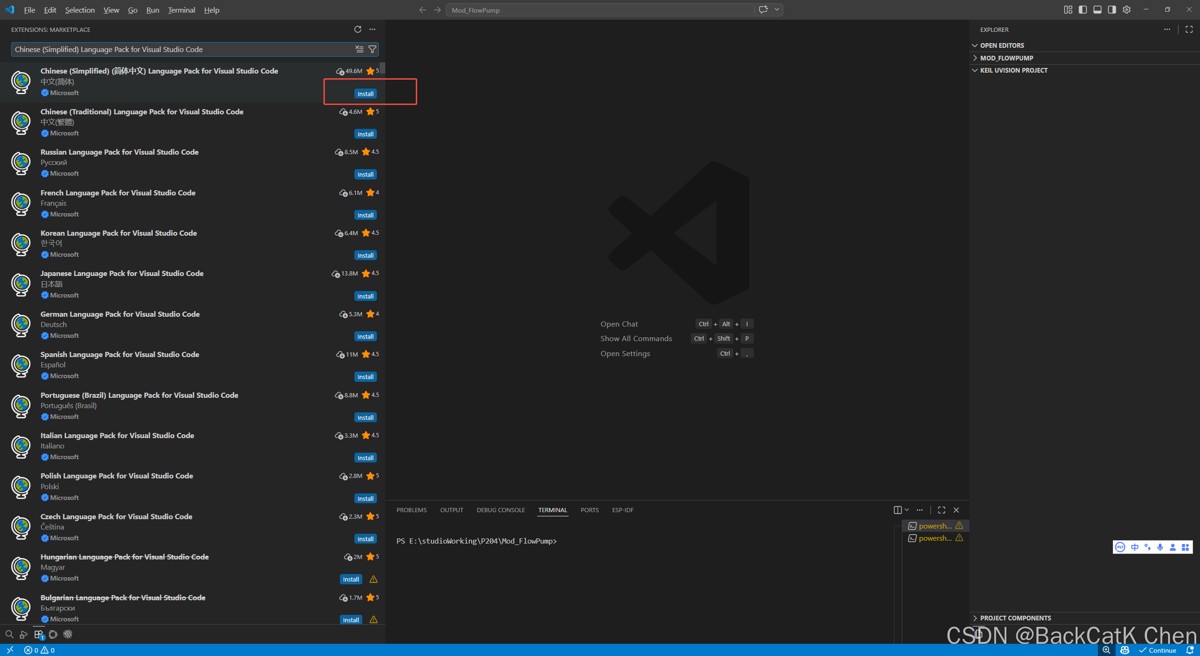Toggle the bottom panel visibility
The image size is (1200, 656).
[x=1097, y=10]
